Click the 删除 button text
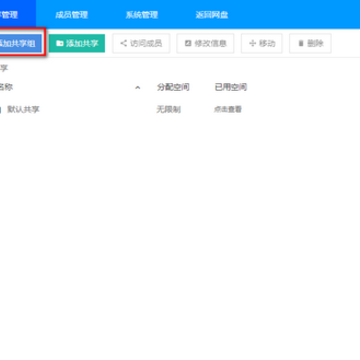 coord(315,43)
